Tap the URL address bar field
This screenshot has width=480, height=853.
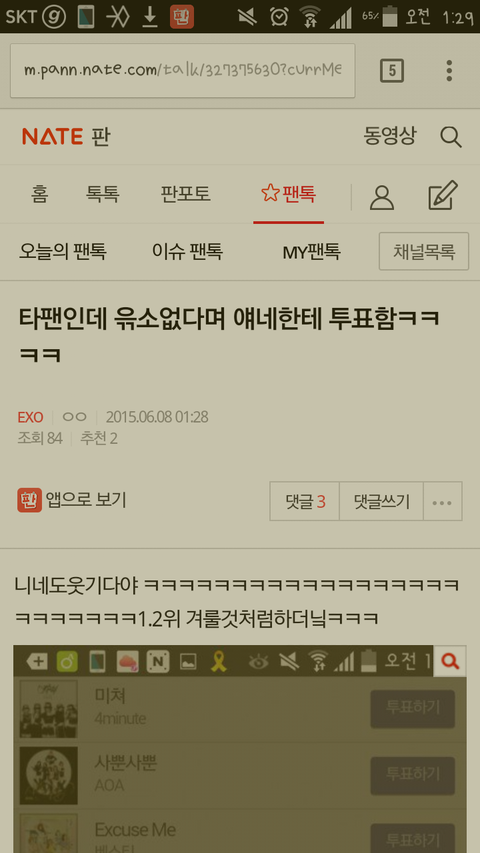(x=183, y=71)
